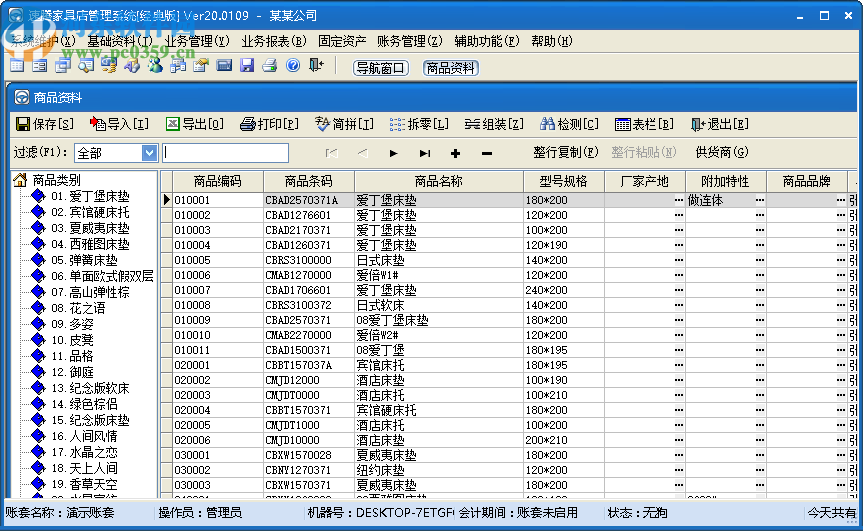
Task: Open 厂家产地 lookup for row 010001
Action: pyautogui.click(x=679, y=200)
